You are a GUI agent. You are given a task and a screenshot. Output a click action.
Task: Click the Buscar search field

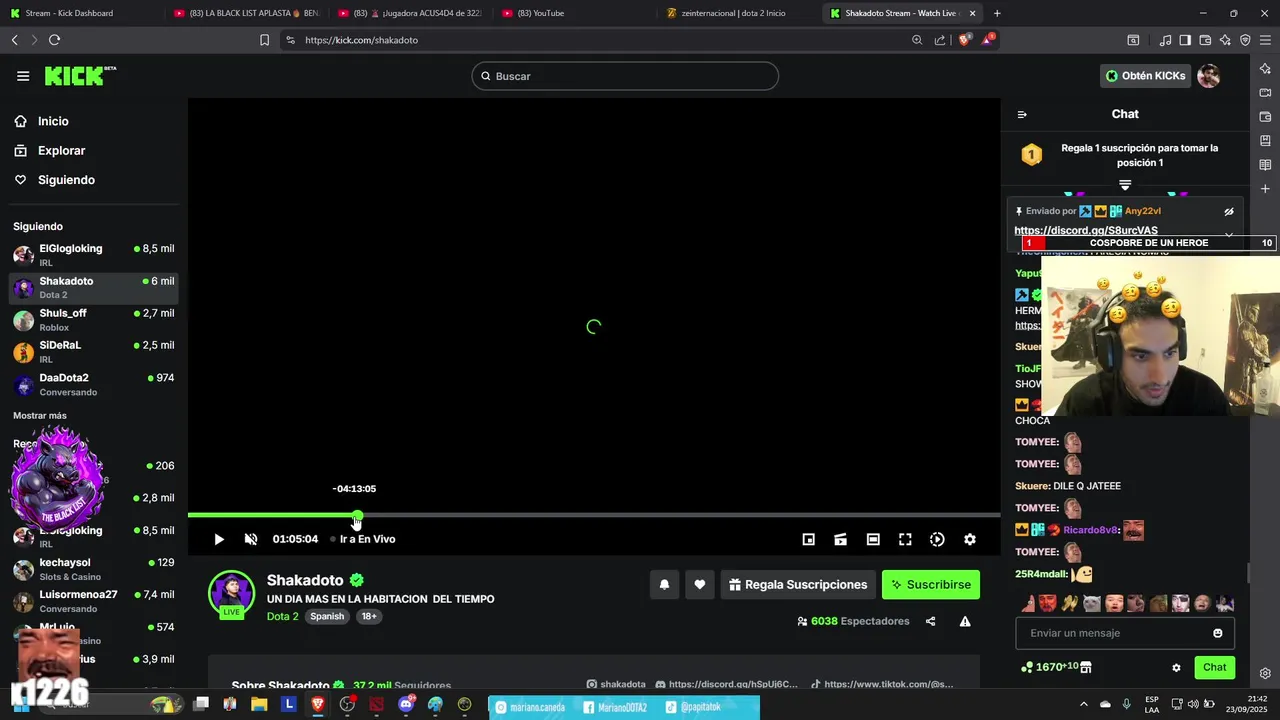(625, 76)
